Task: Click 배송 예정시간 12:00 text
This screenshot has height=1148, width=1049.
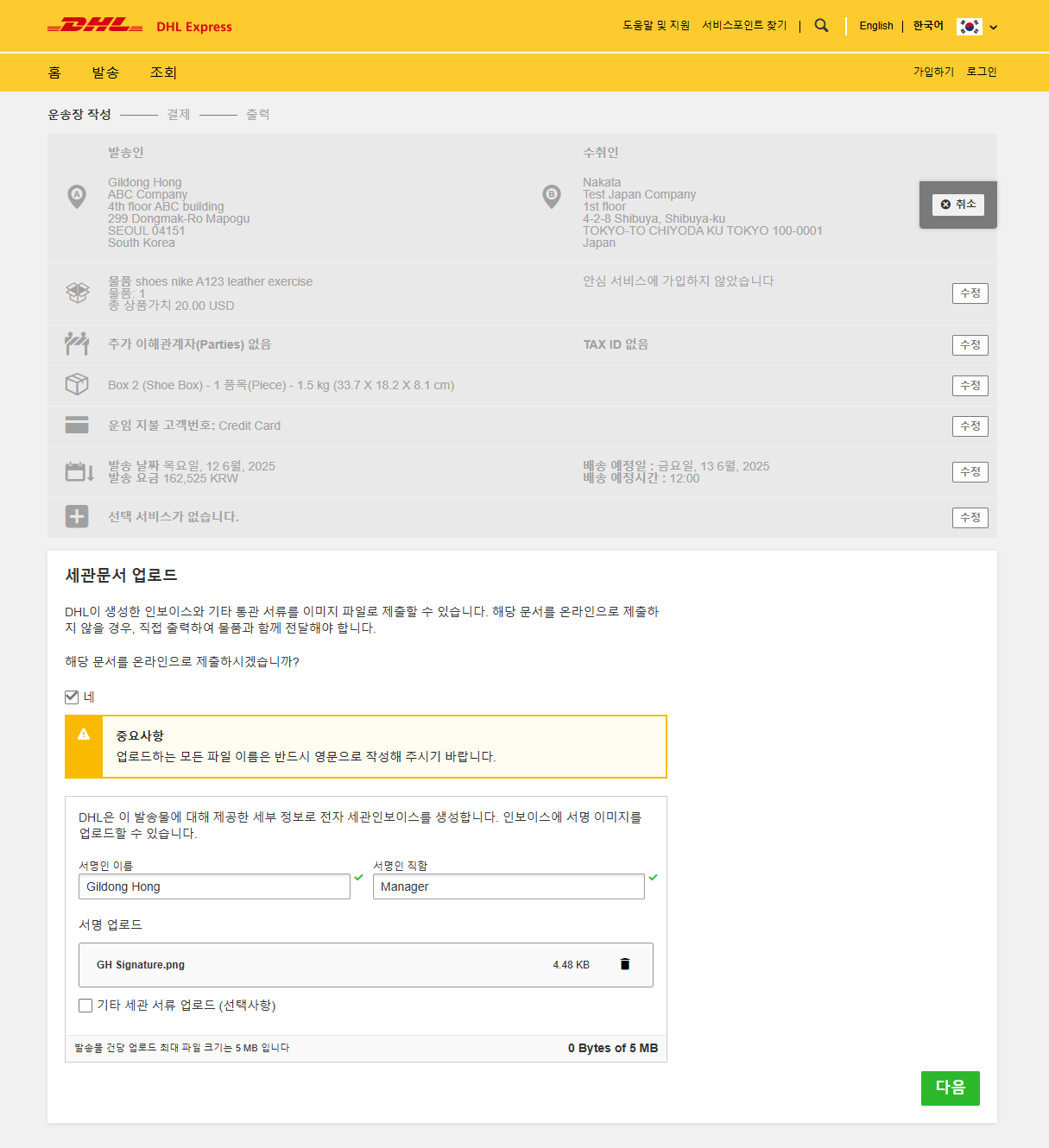Action: (641, 478)
